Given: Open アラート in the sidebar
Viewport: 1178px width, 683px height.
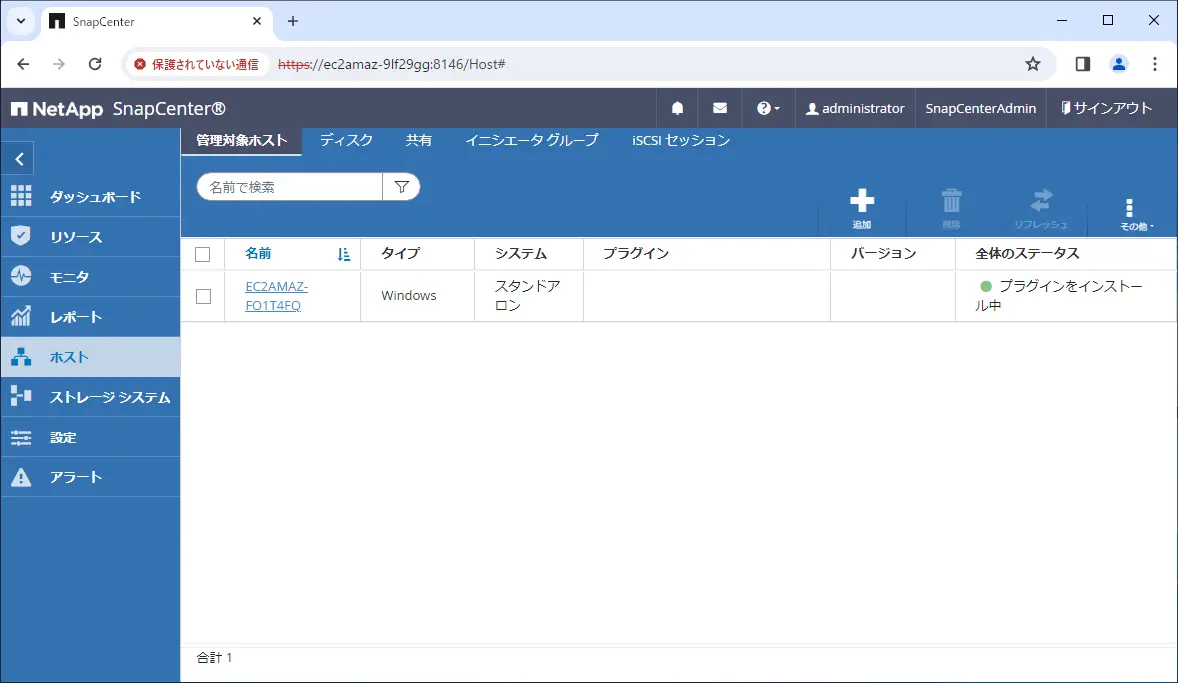Looking at the screenshot, I should 90,476.
